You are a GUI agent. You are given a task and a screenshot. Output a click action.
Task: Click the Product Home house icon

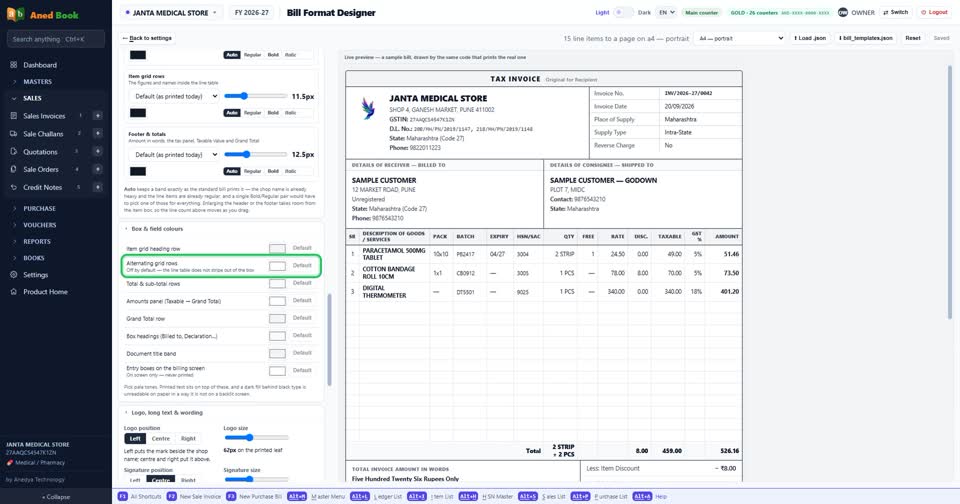pos(13,291)
